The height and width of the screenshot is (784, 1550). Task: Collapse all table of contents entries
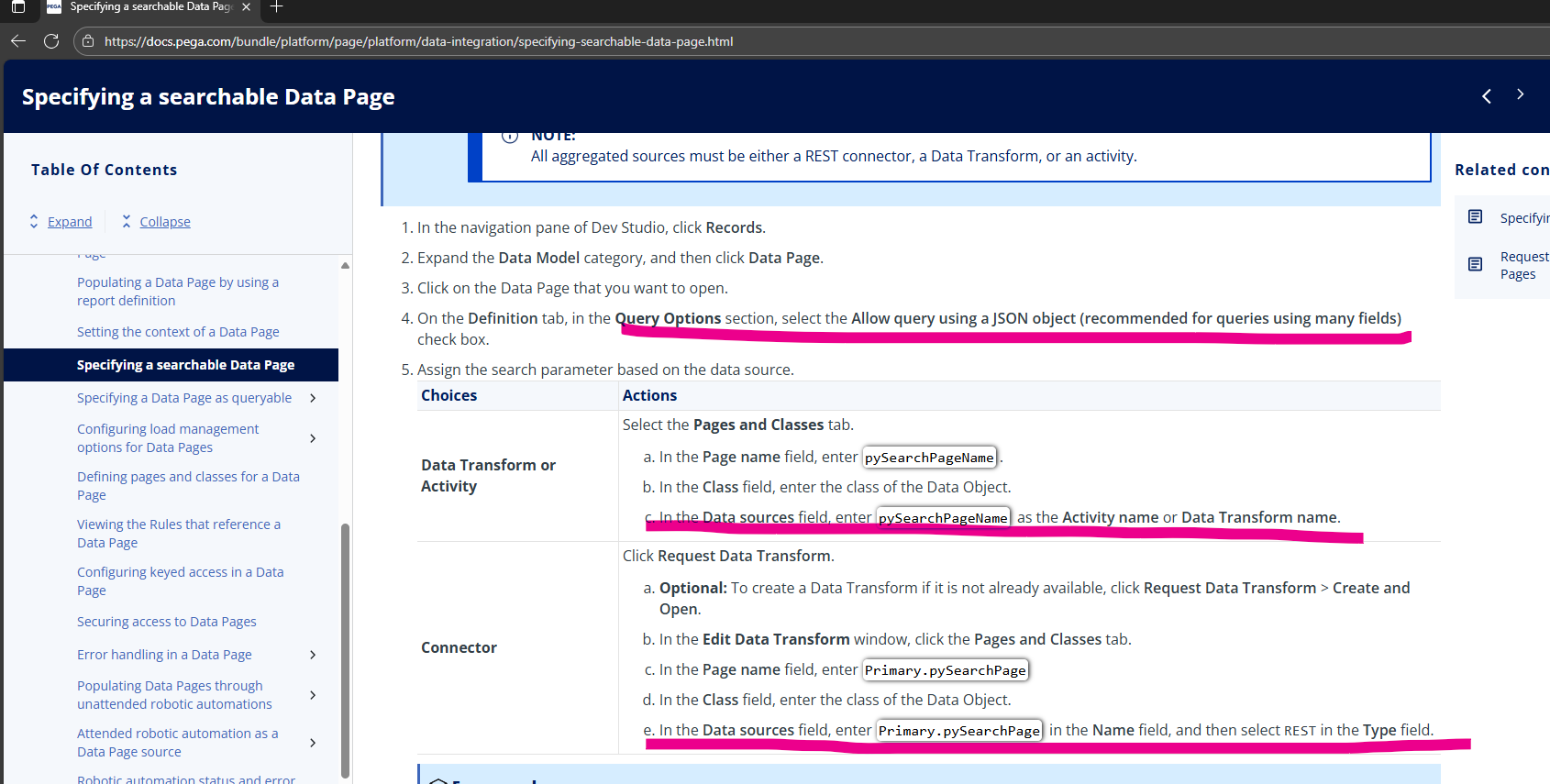(164, 222)
